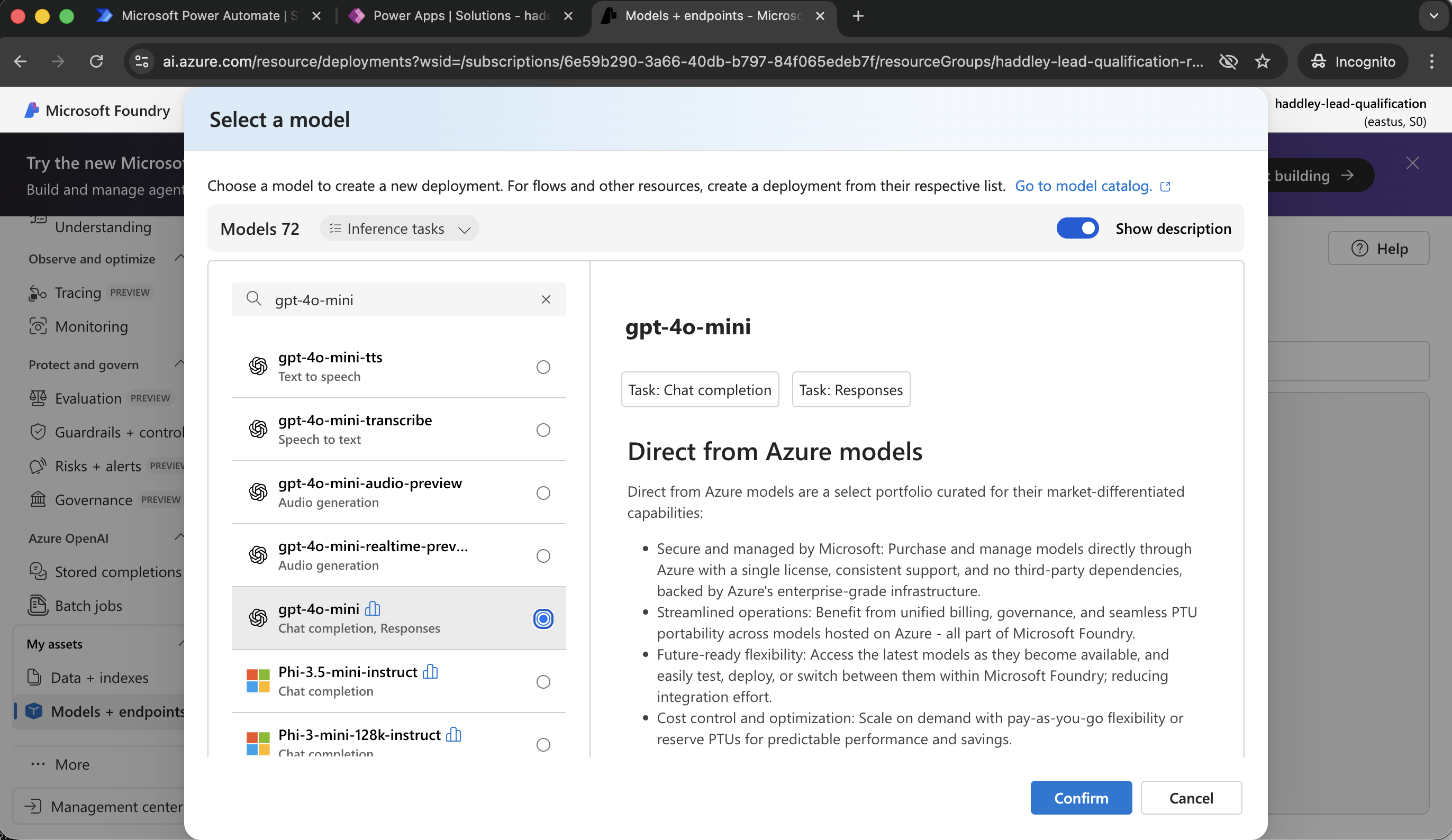Open Monitoring from the sidebar
The width and height of the screenshot is (1452, 840).
click(x=79, y=327)
